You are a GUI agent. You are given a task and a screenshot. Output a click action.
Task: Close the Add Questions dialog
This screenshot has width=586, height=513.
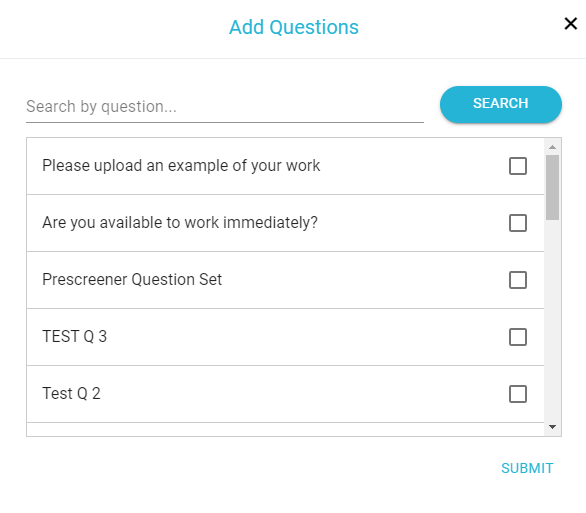[571, 24]
